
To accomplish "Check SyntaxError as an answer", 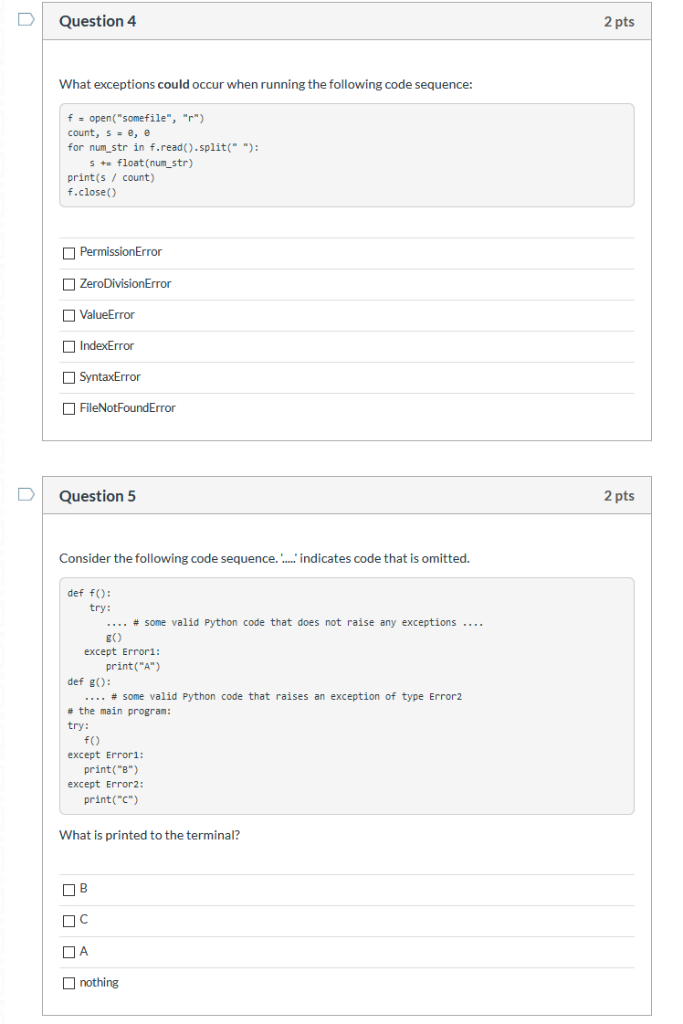I will pyautogui.click(x=68, y=377).
